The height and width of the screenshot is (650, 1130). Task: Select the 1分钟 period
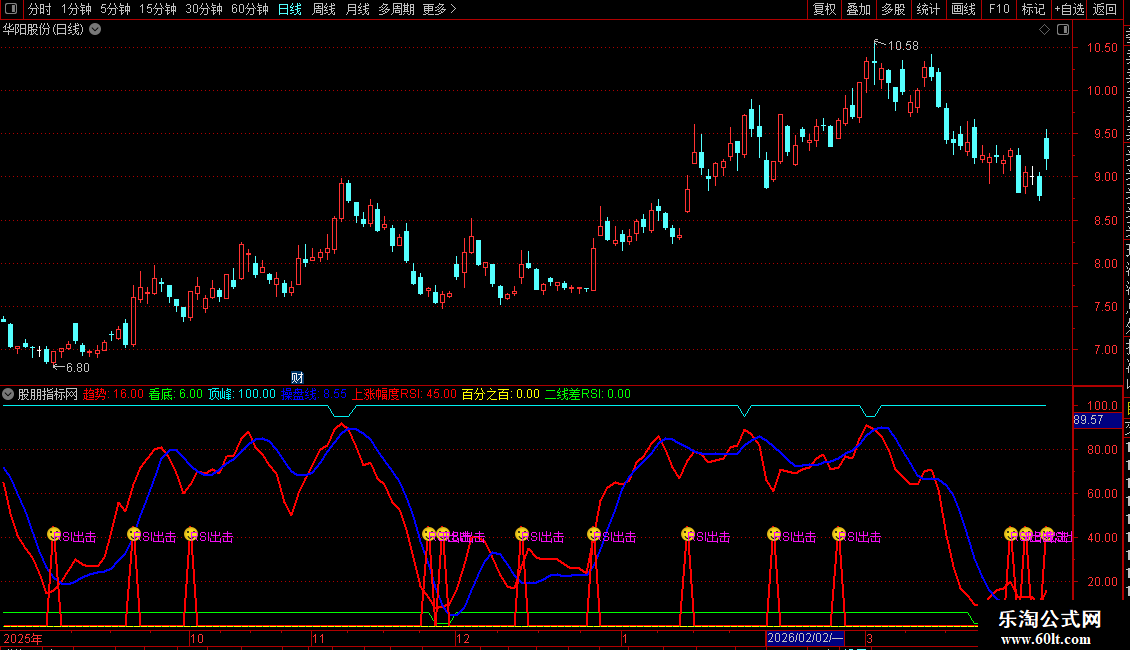[76, 9]
